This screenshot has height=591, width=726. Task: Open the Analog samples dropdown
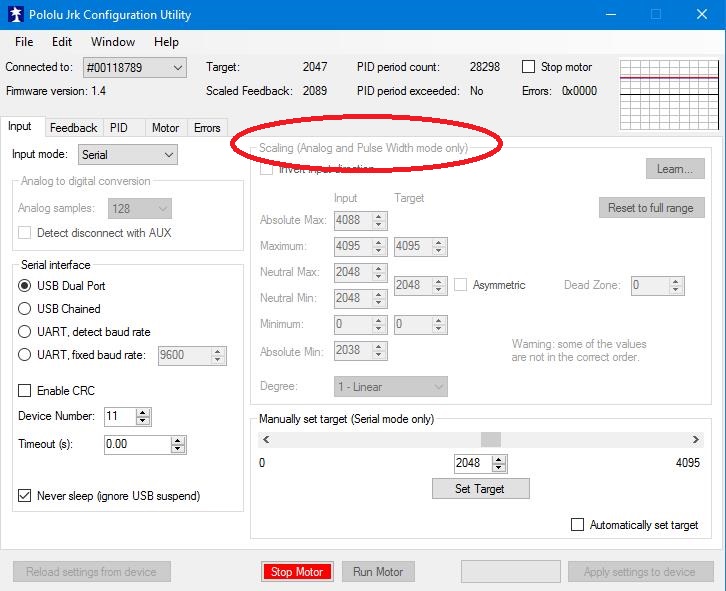140,209
